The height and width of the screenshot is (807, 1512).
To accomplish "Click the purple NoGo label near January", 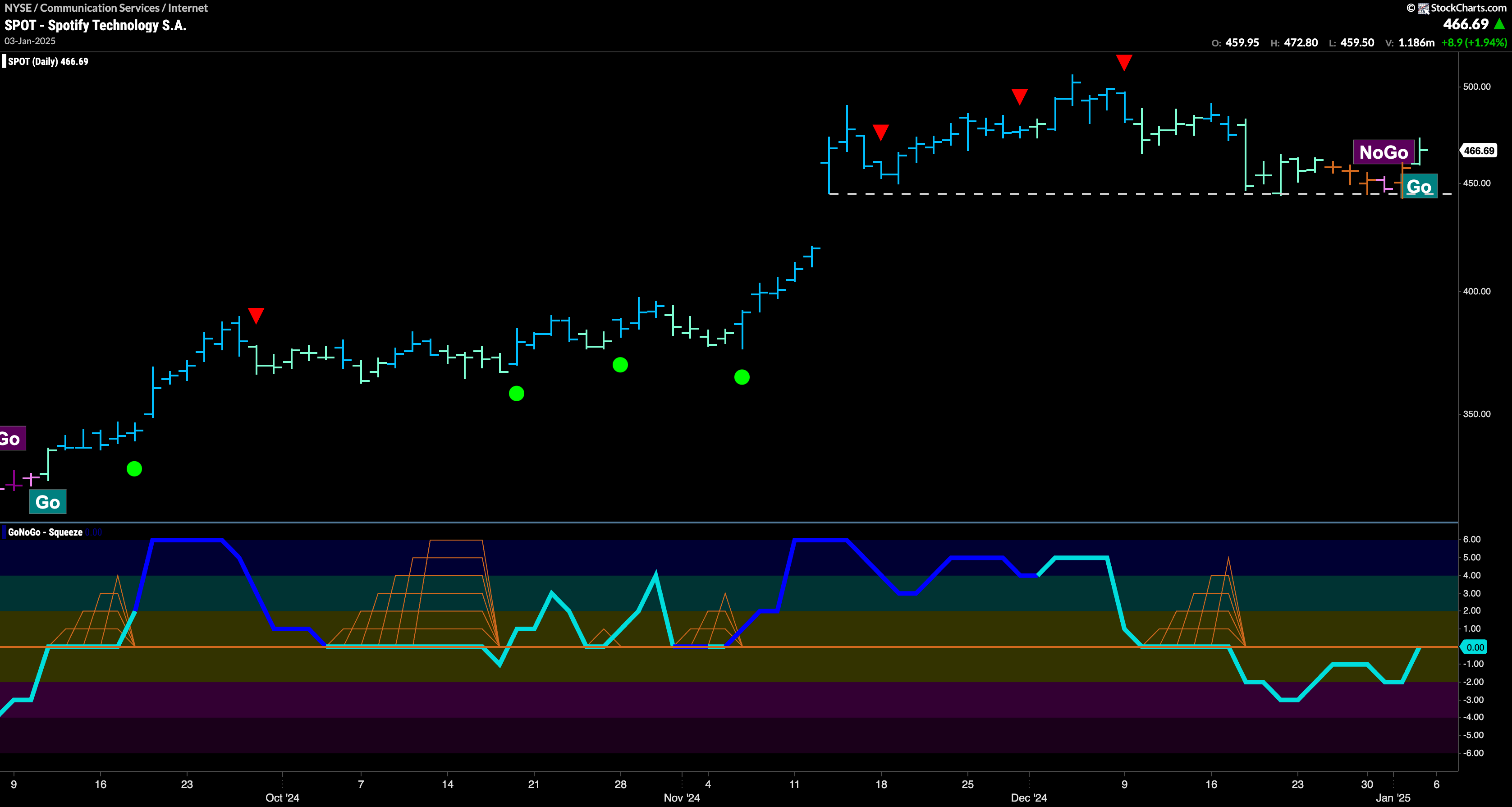I will [1384, 152].
